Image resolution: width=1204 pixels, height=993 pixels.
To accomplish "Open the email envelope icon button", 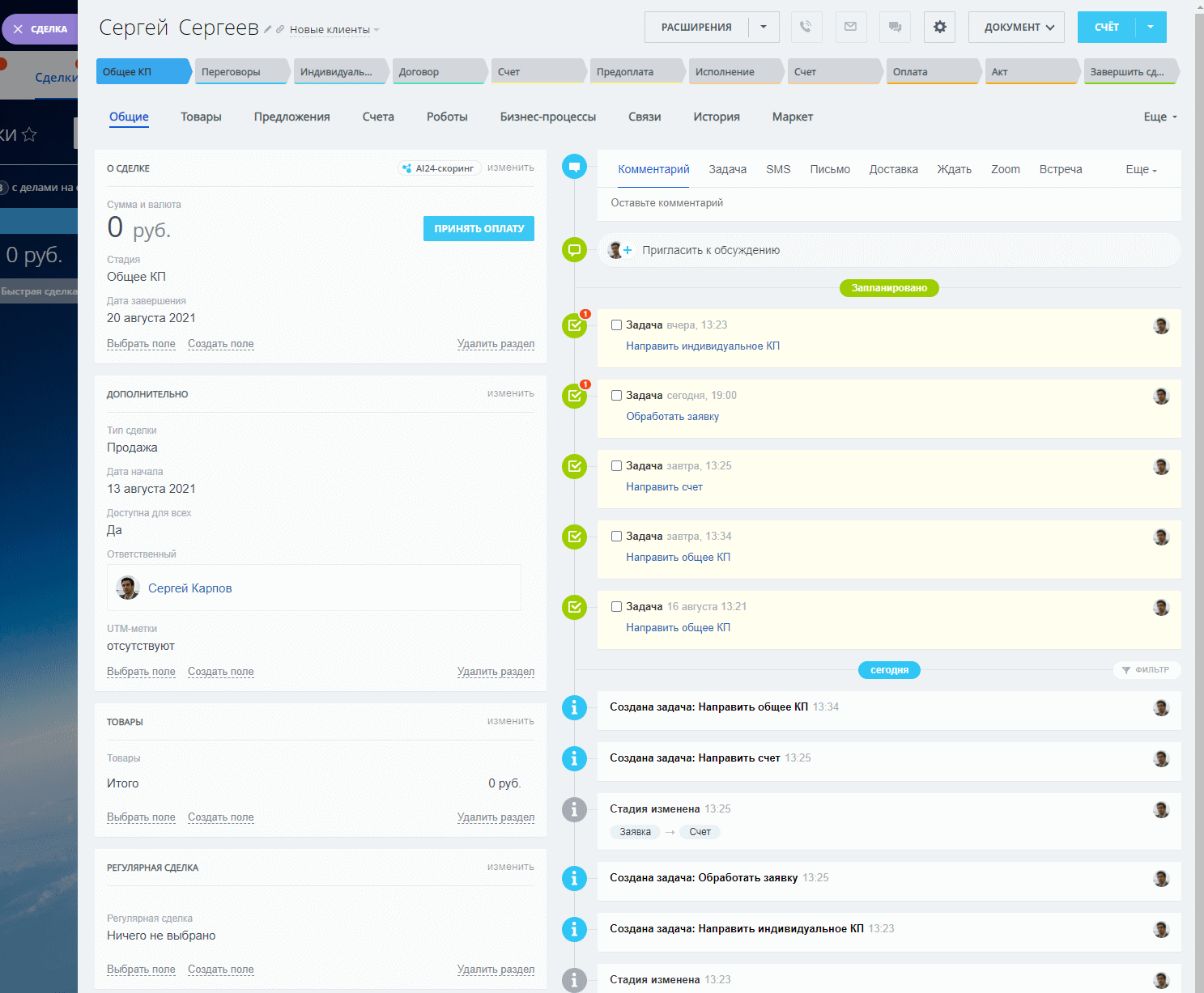I will (850, 27).
